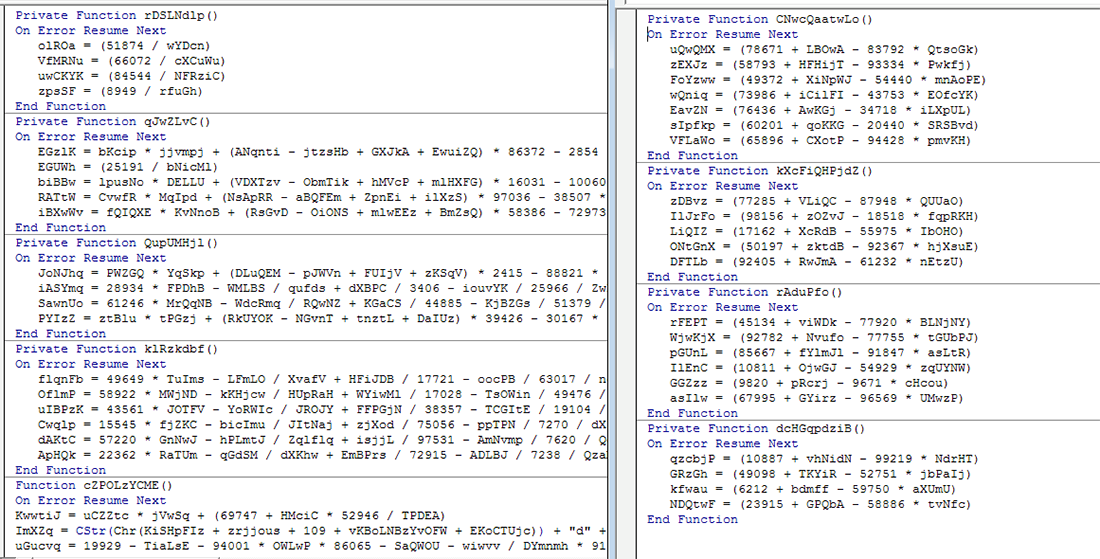This screenshot has width=1100, height=559.
Task: Click the line starting 'pGUnL = (85667'
Action: coord(820,353)
